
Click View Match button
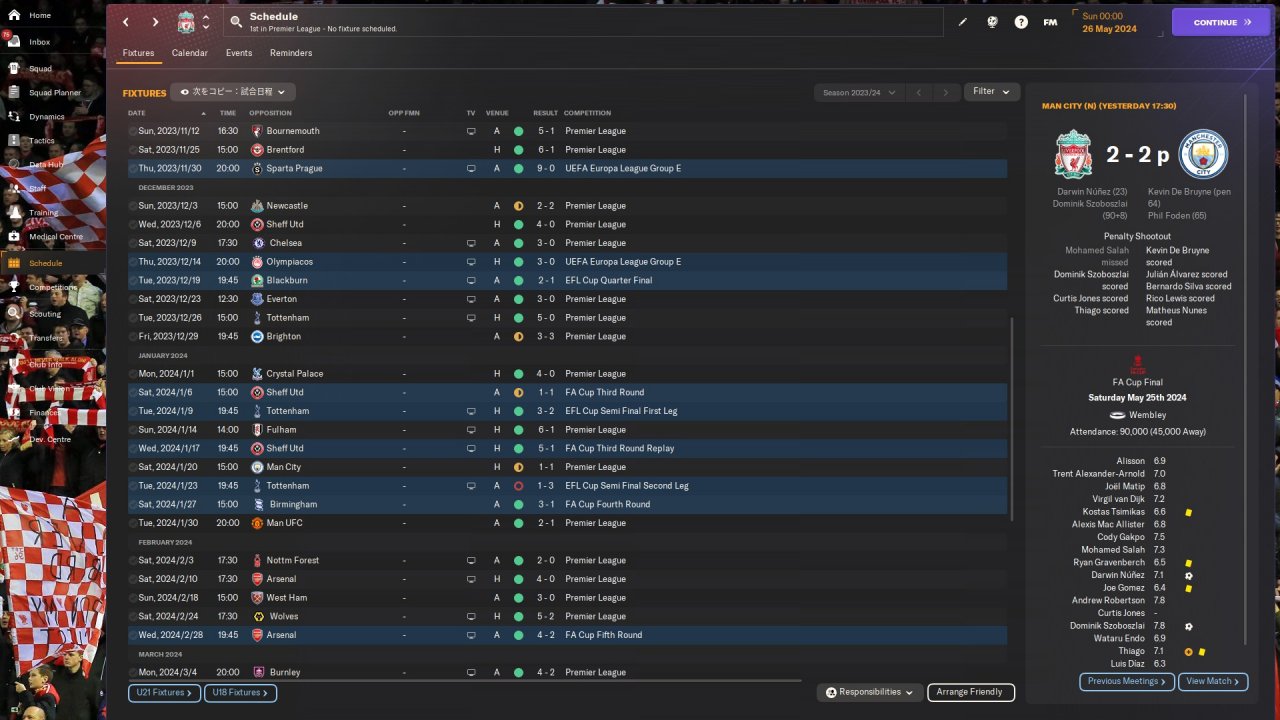click(1213, 682)
